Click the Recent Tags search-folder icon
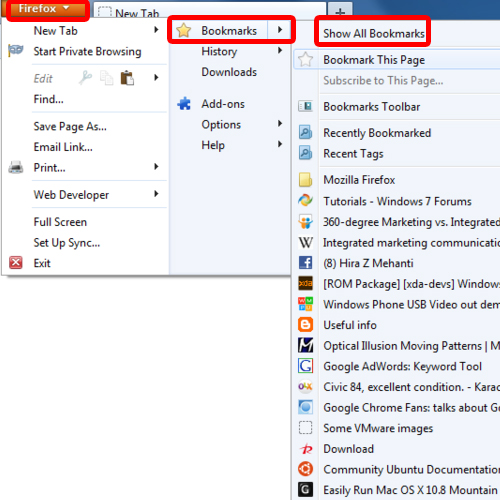The height and width of the screenshot is (500, 500). click(305, 153)
